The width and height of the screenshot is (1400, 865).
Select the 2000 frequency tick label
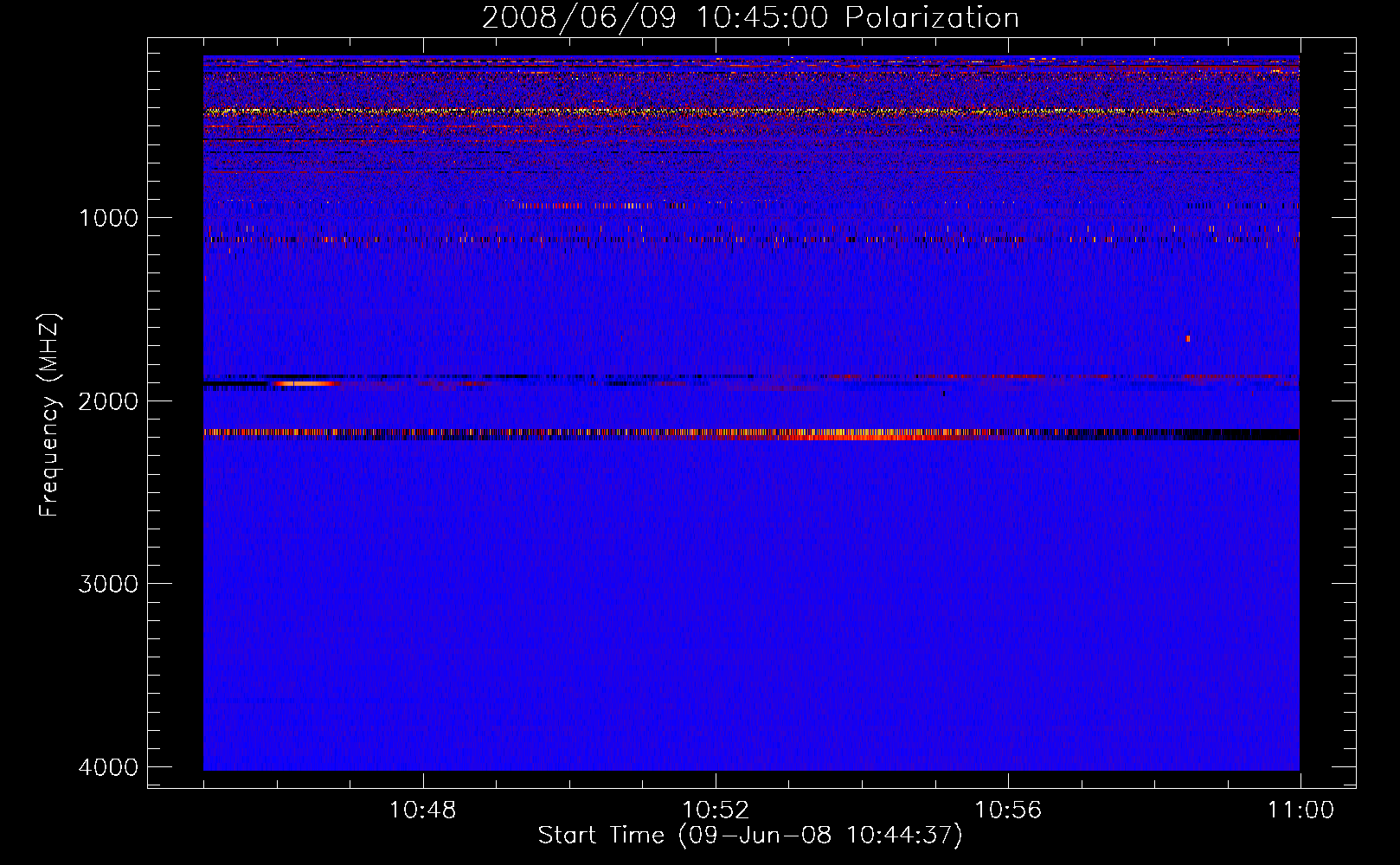[x=109, y=401]
